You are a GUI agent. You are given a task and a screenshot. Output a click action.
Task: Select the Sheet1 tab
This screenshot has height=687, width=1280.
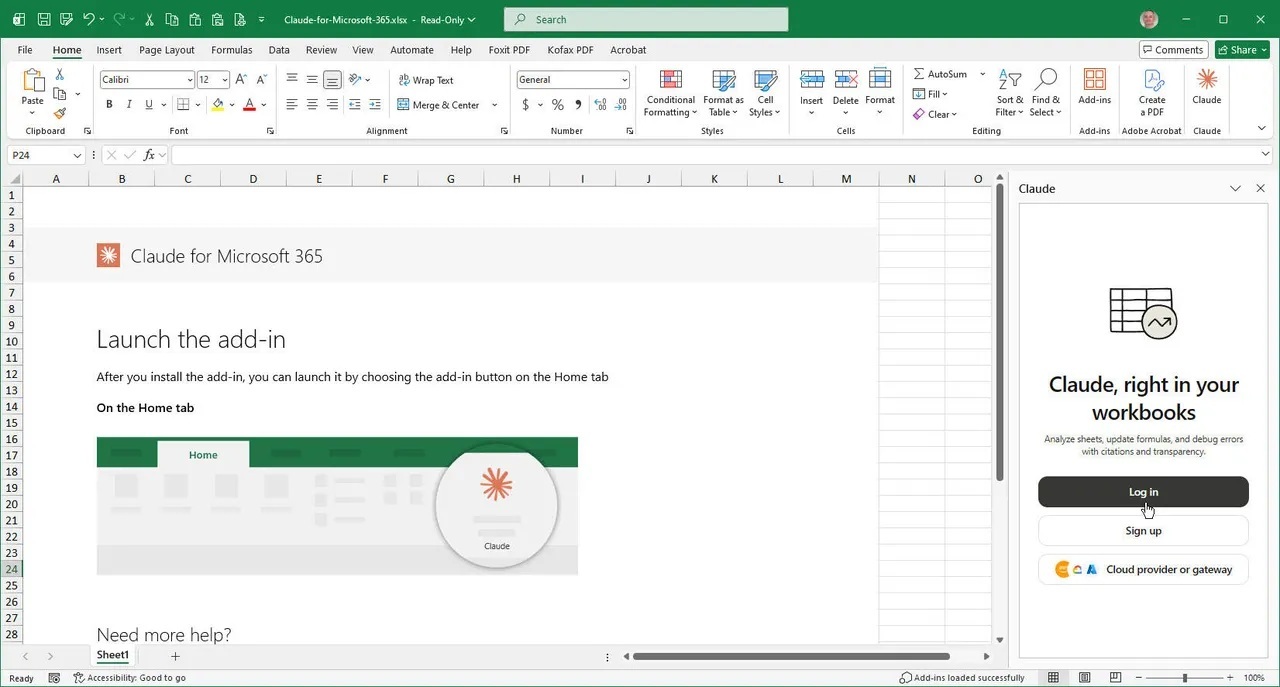coord(112,656)
